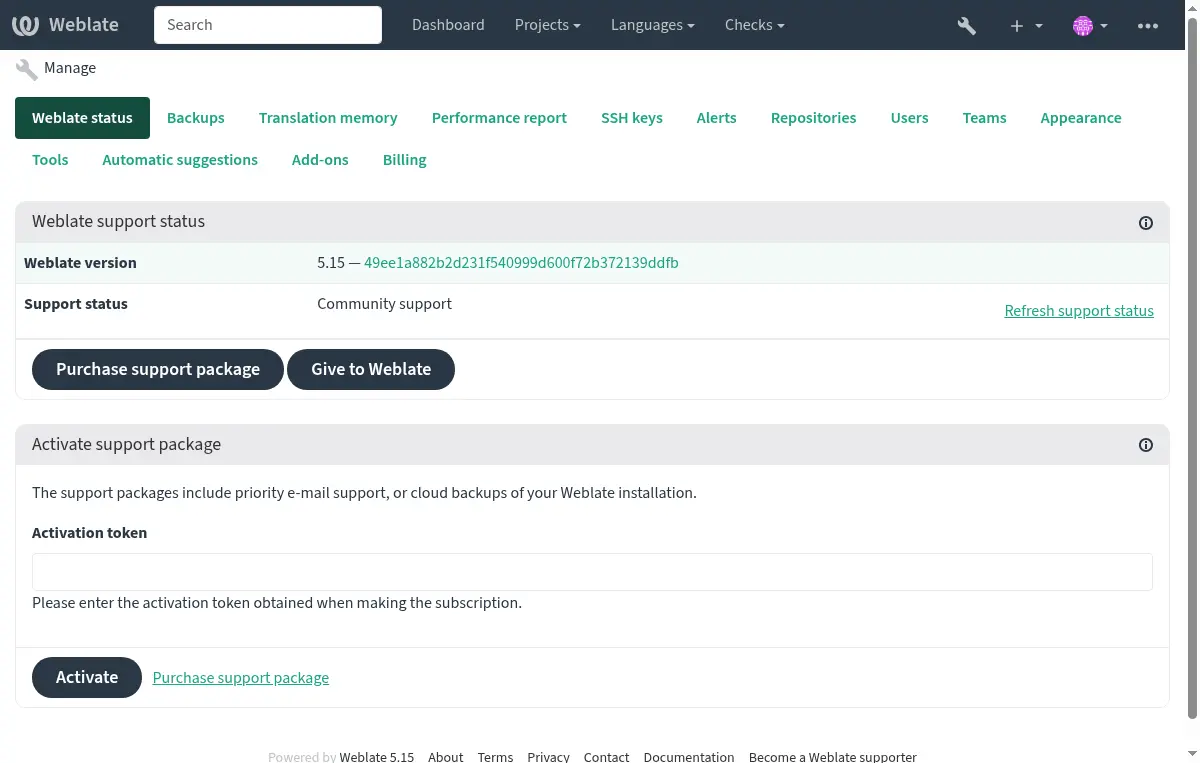Select the Community support status text
Viewport: 1200px width, 763px height.
click(385, 304)
